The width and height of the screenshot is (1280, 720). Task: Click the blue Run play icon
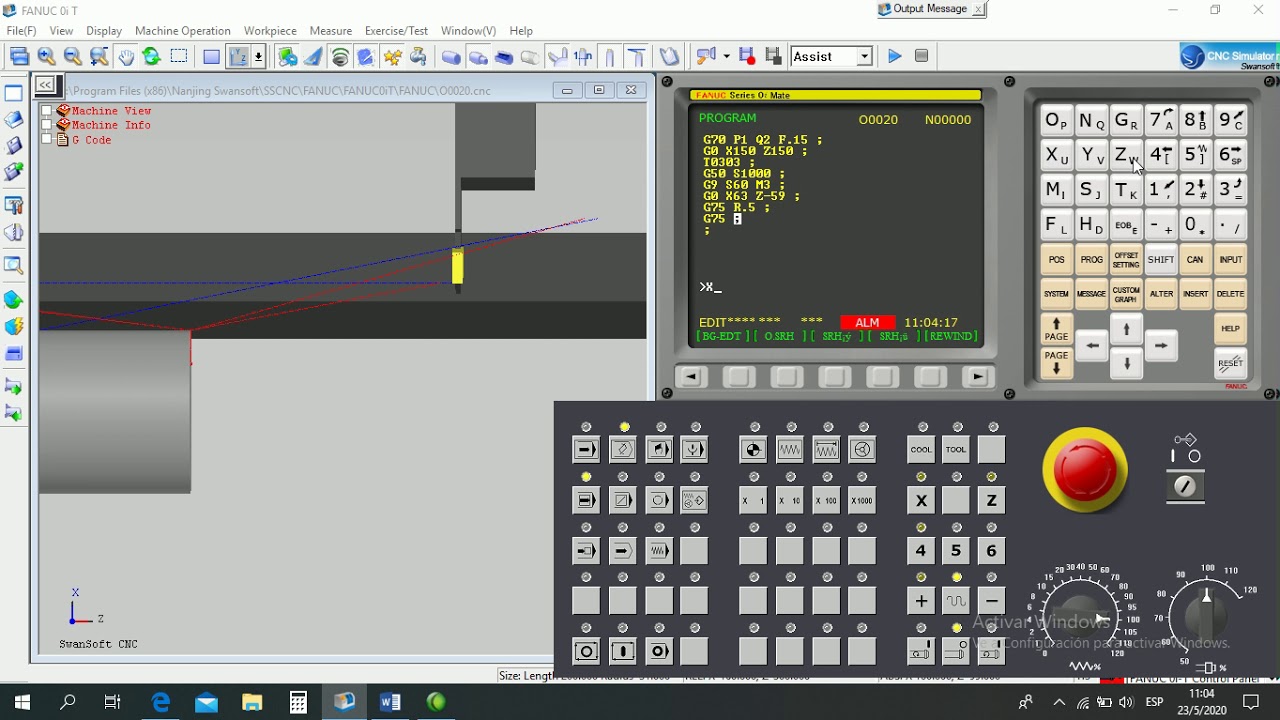pyautogui.click(x=894, y=57)
